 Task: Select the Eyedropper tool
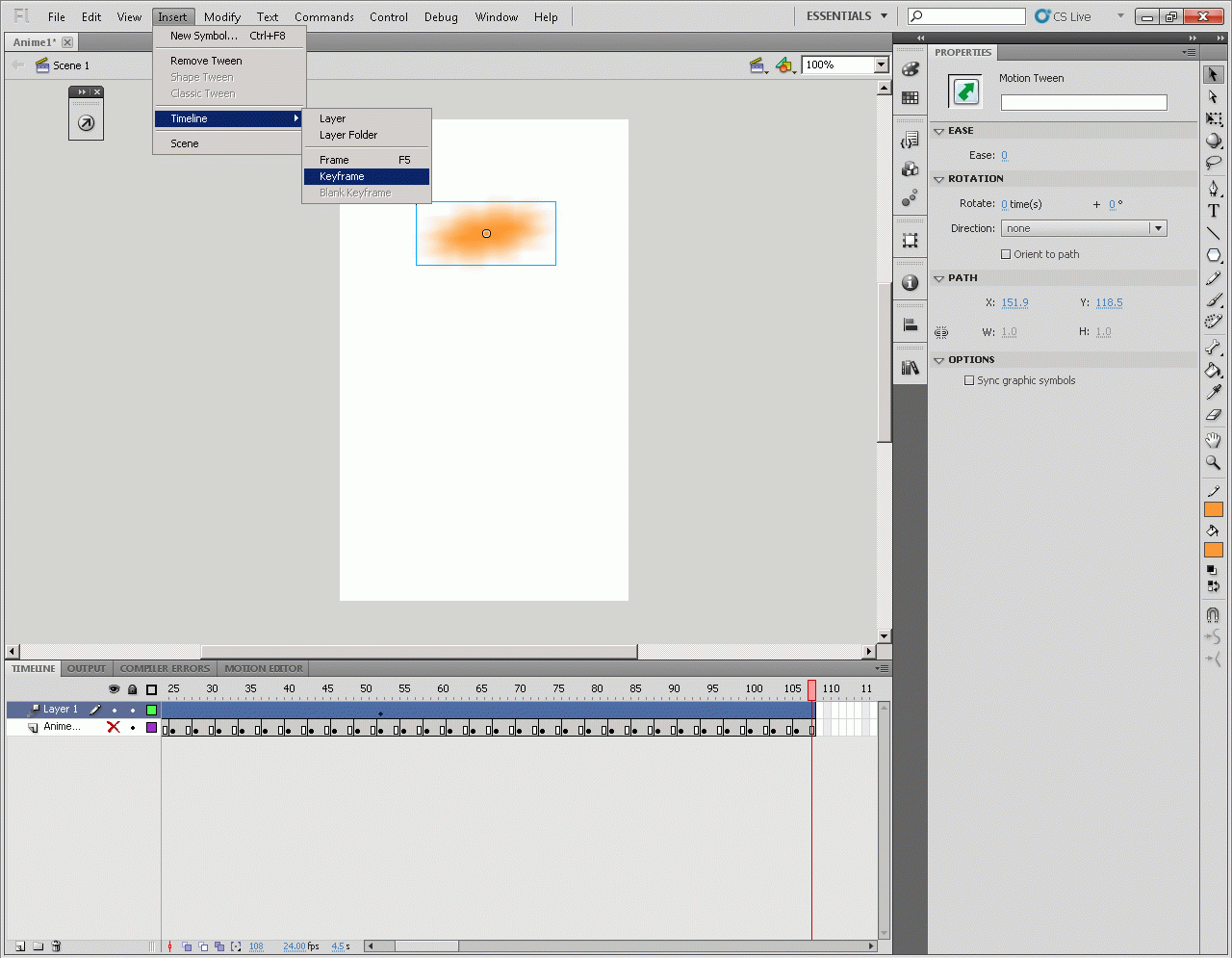click(x=1213, y=392)
